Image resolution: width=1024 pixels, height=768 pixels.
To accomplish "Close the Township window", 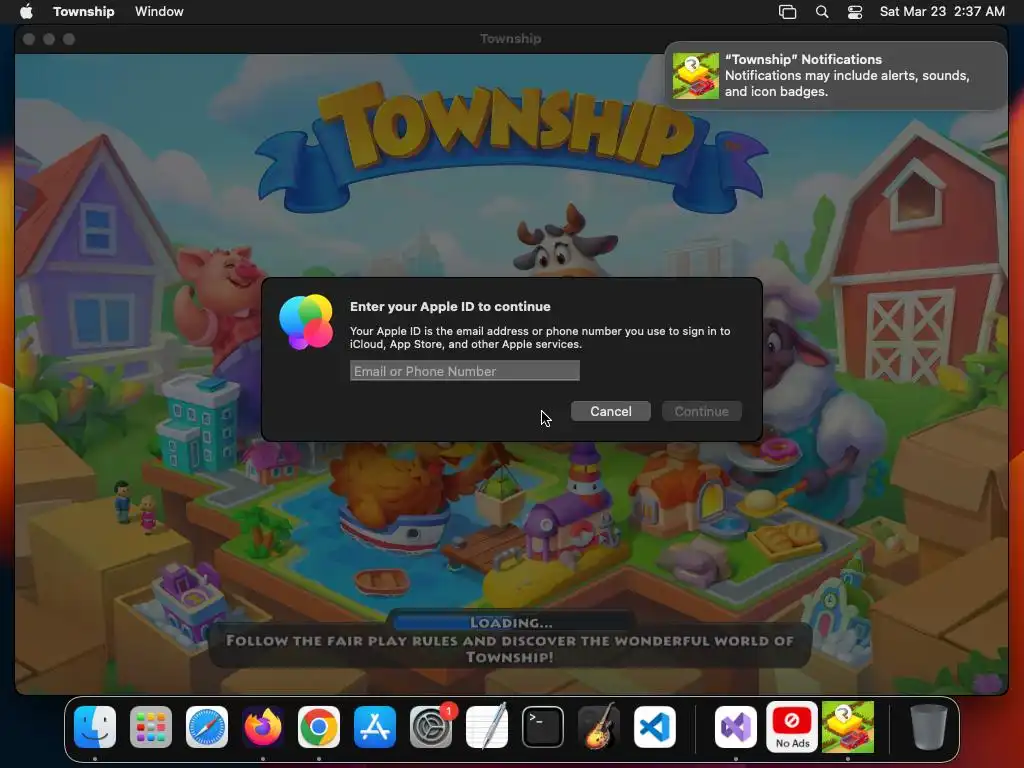I will point(29,39).
